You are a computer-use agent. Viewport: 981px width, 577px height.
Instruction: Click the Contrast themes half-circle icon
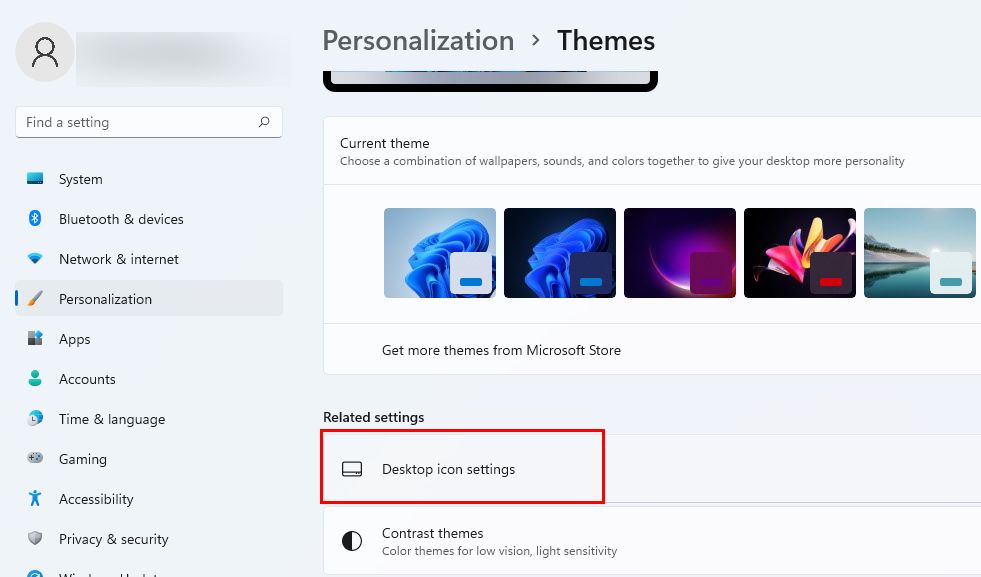click(x=352, y=540)
